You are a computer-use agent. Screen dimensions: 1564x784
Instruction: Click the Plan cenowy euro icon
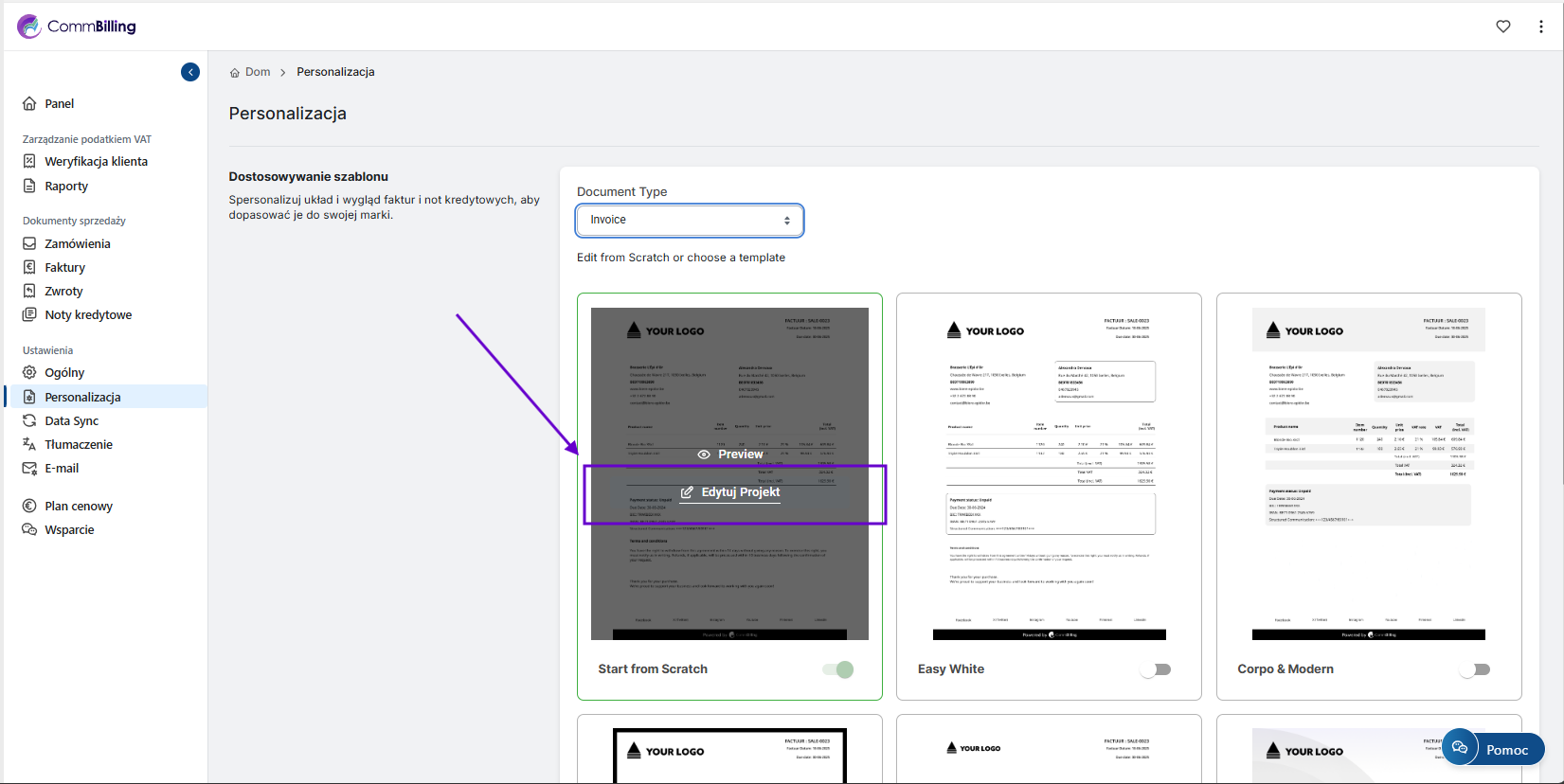29,507
